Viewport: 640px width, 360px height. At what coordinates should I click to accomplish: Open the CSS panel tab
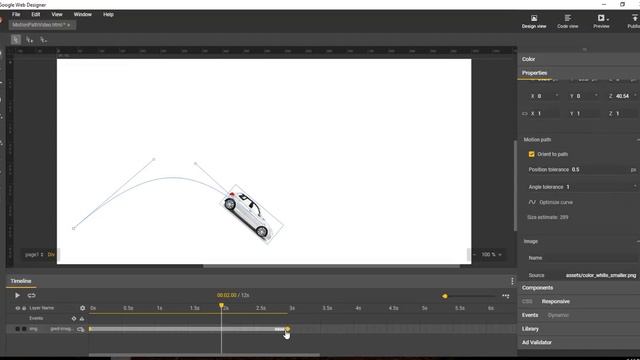527,302
